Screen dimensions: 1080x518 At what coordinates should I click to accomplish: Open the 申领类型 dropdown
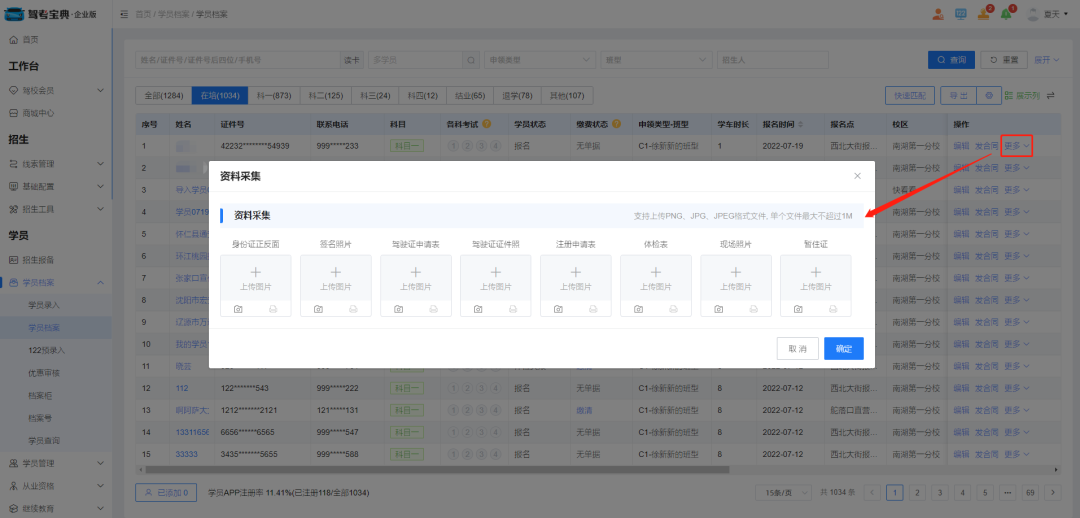coord(540,60)
